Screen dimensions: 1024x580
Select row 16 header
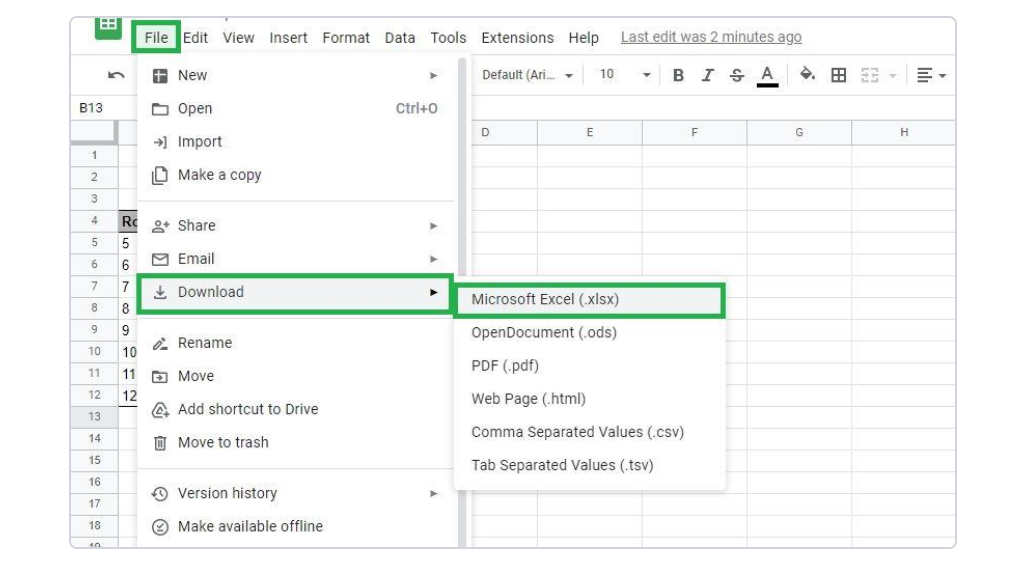(x=95, y=482)
